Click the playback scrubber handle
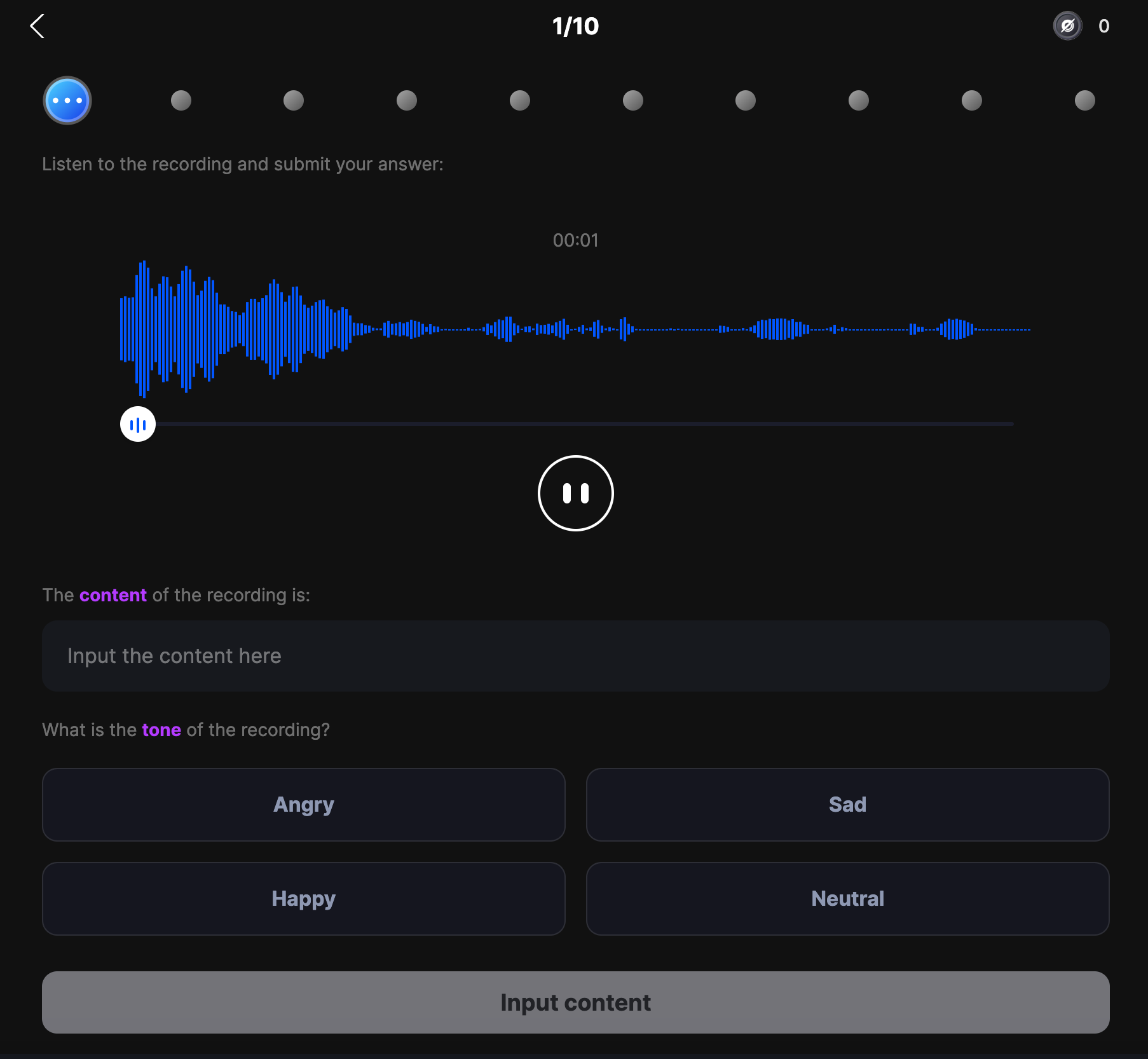 click(x=138, y=424)
